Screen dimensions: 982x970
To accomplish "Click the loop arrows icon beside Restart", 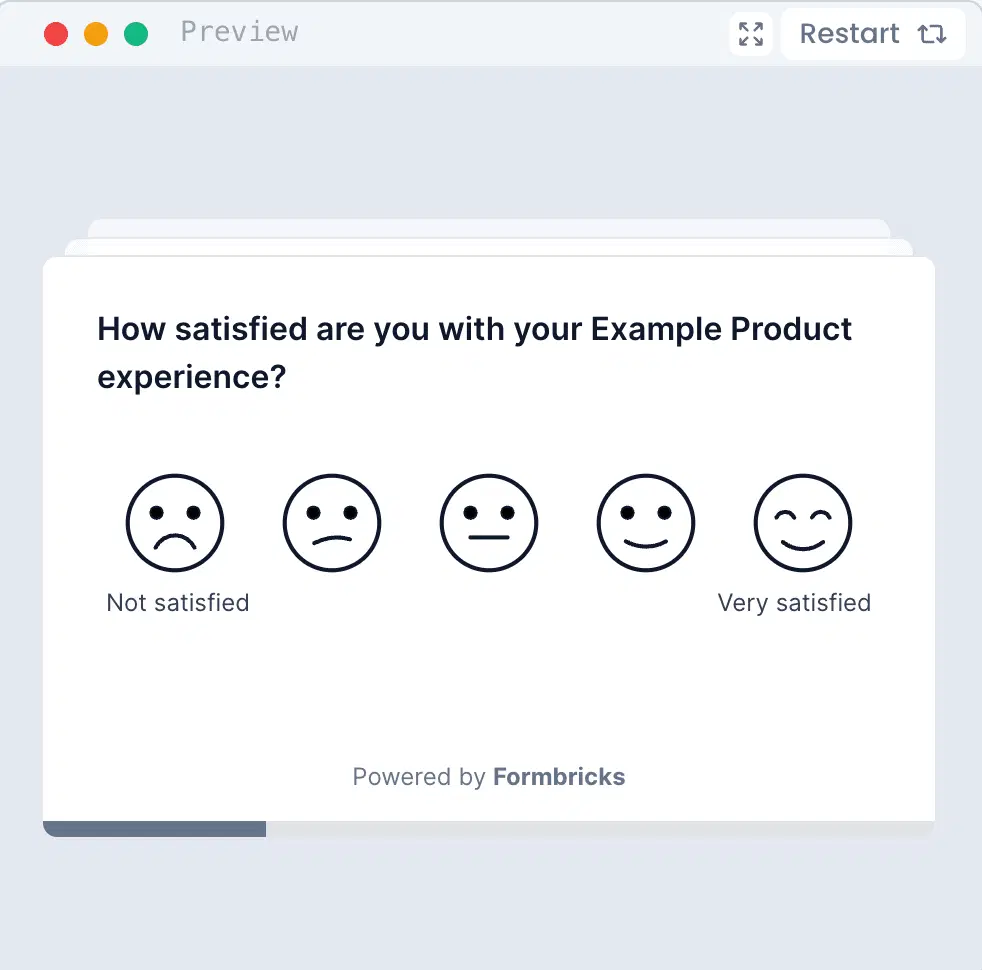I will pyautogui.click(x=932, y=34).
